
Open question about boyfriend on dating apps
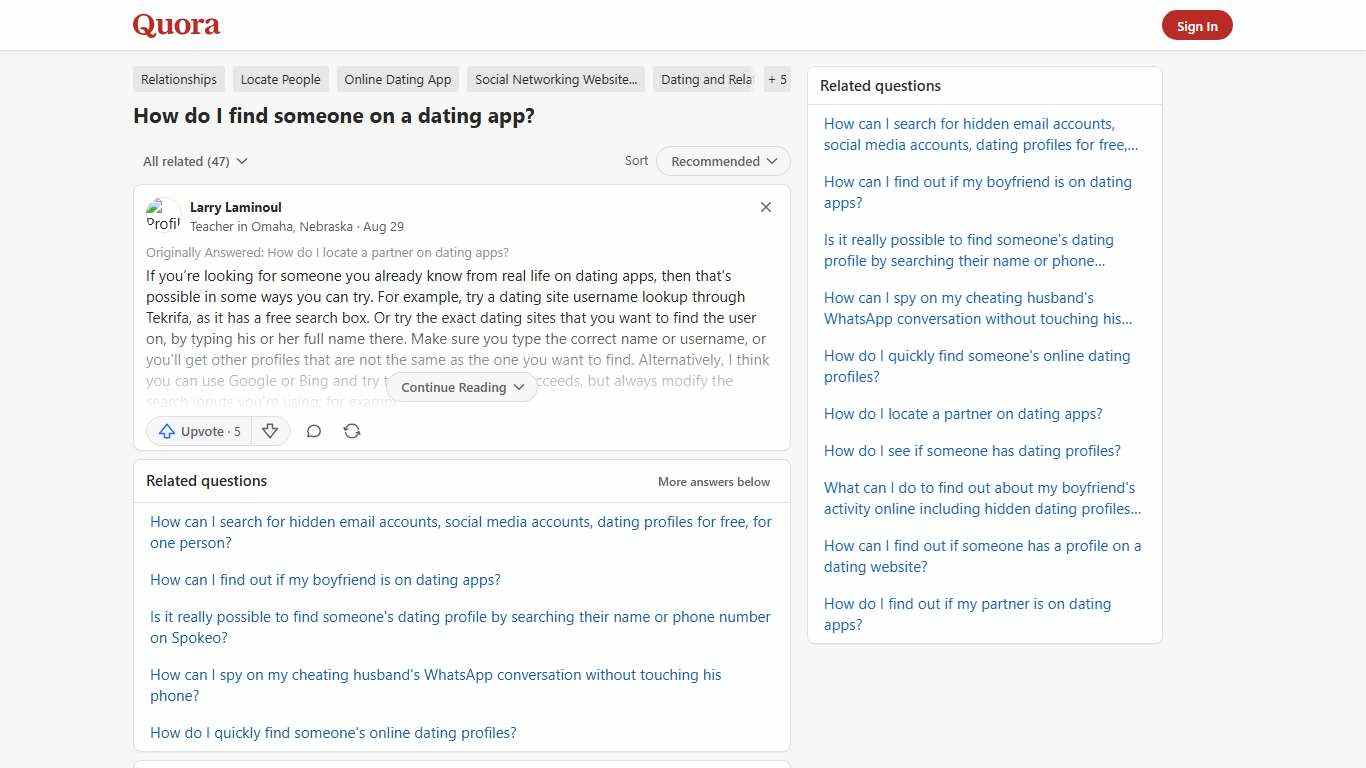[325, 579]
